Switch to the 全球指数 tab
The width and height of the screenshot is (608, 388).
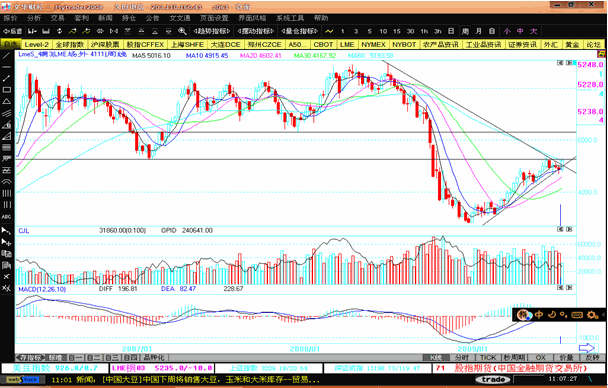(70, 45)
